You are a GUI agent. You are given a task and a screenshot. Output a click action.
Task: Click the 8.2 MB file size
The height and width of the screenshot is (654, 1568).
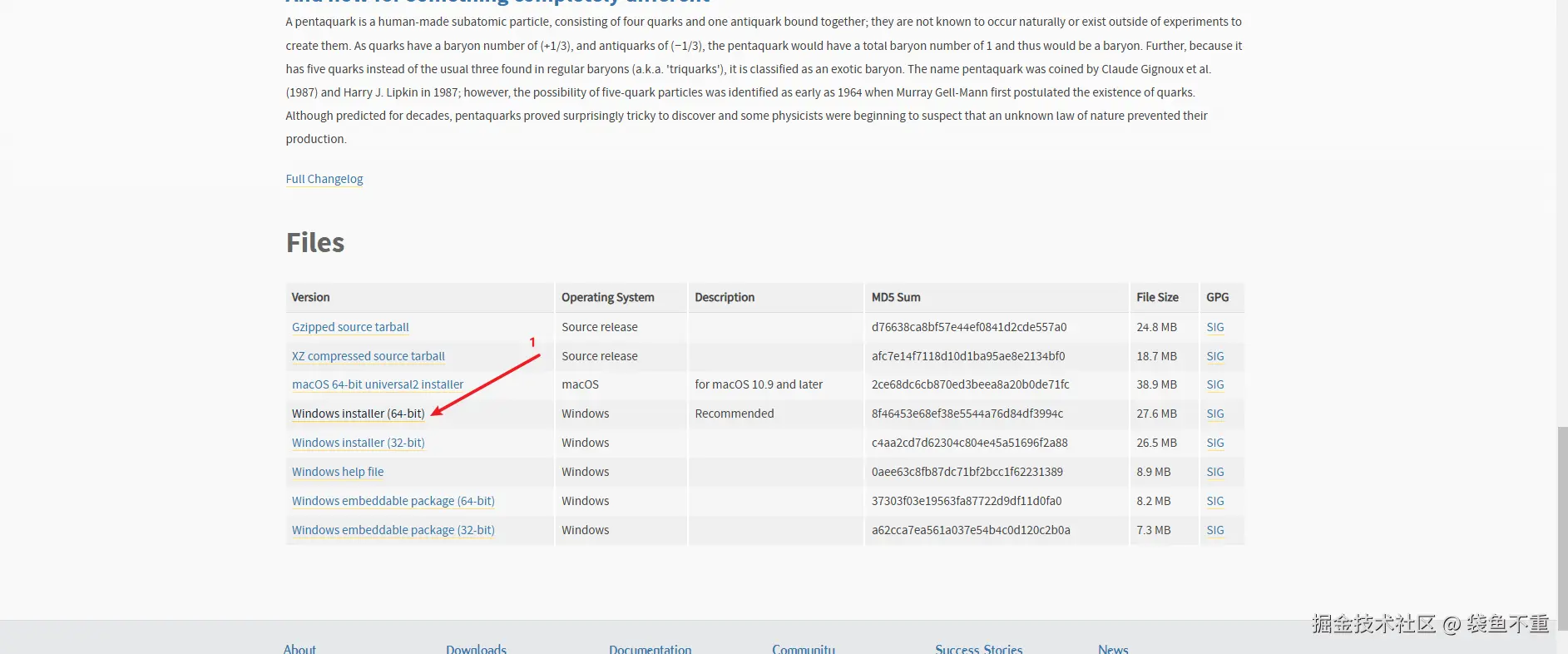1154,501
